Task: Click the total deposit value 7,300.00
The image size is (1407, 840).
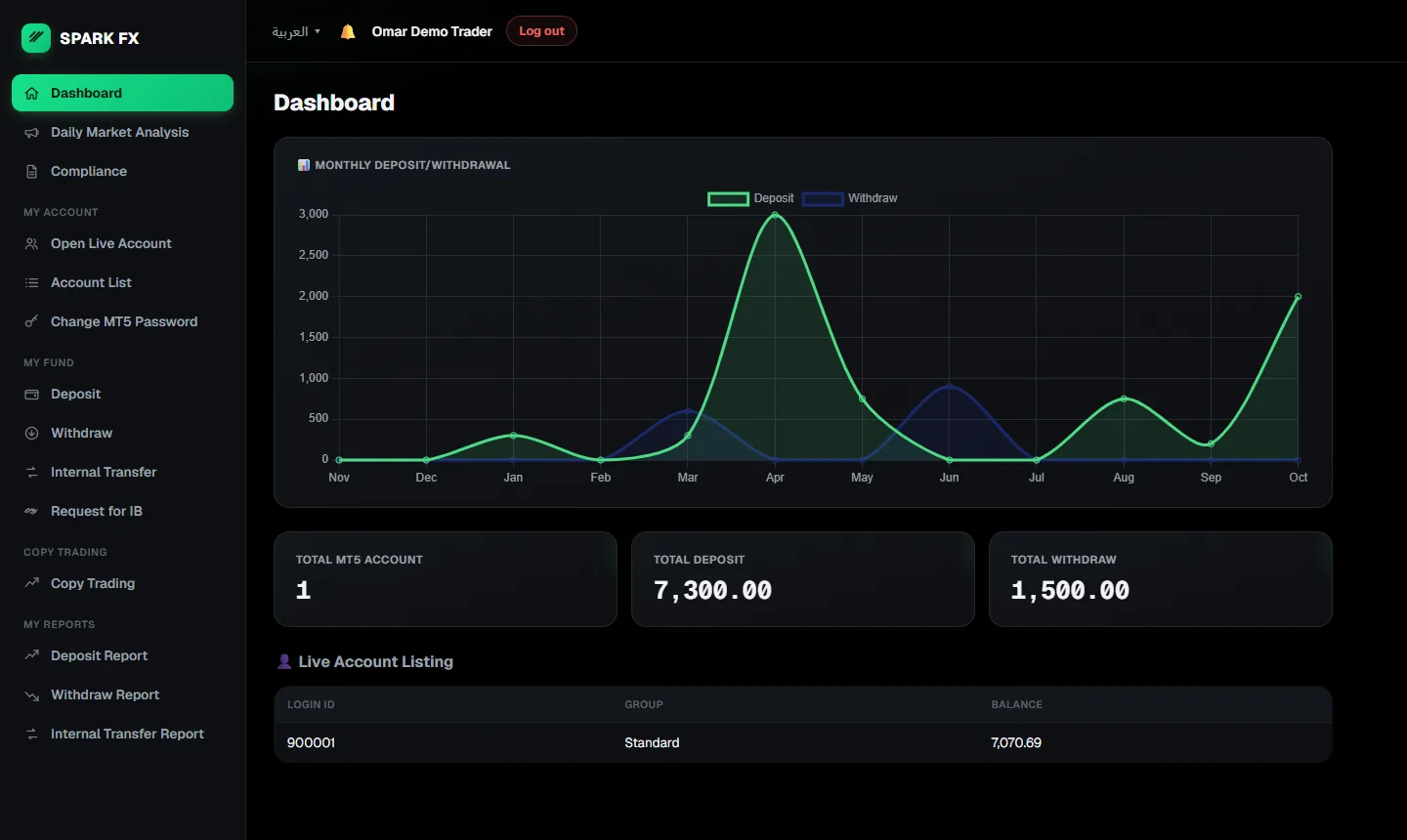Action: [712, 591]
